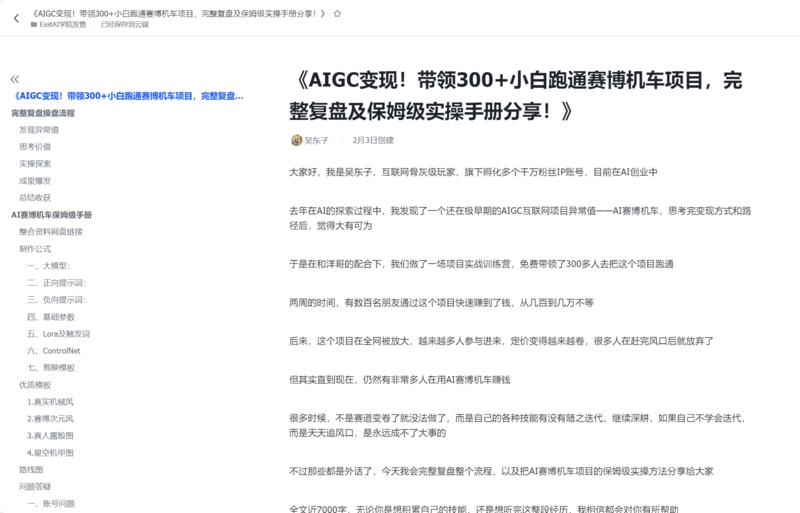The image size is (800, 513).
Task: Open outline entry 3.真人露脸图
Action: (x=50, y=435)
